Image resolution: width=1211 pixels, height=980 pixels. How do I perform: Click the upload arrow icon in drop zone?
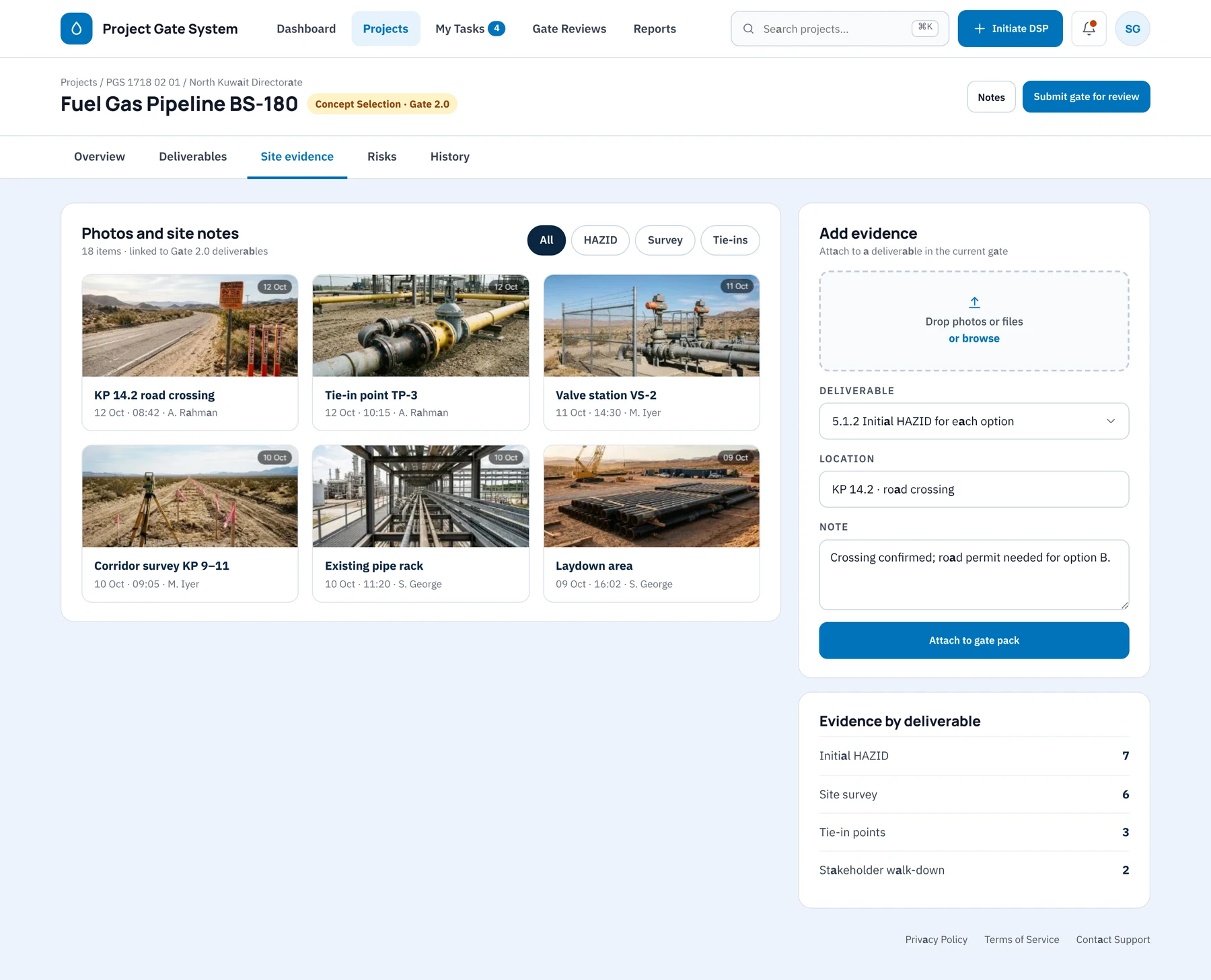tap(974, 302)
